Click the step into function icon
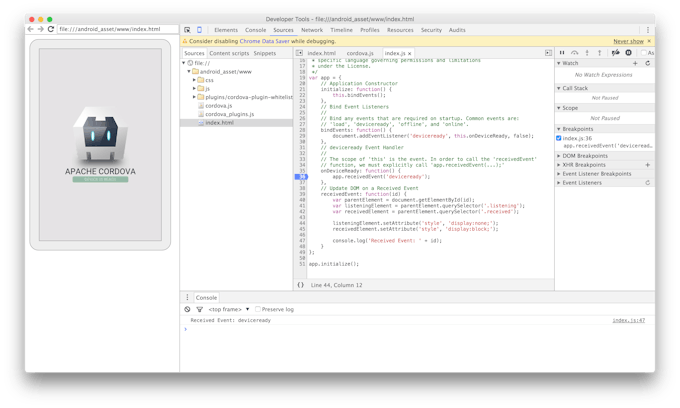Image resolution: width=680 pixels, height=408 pixels. click(587, 53)
